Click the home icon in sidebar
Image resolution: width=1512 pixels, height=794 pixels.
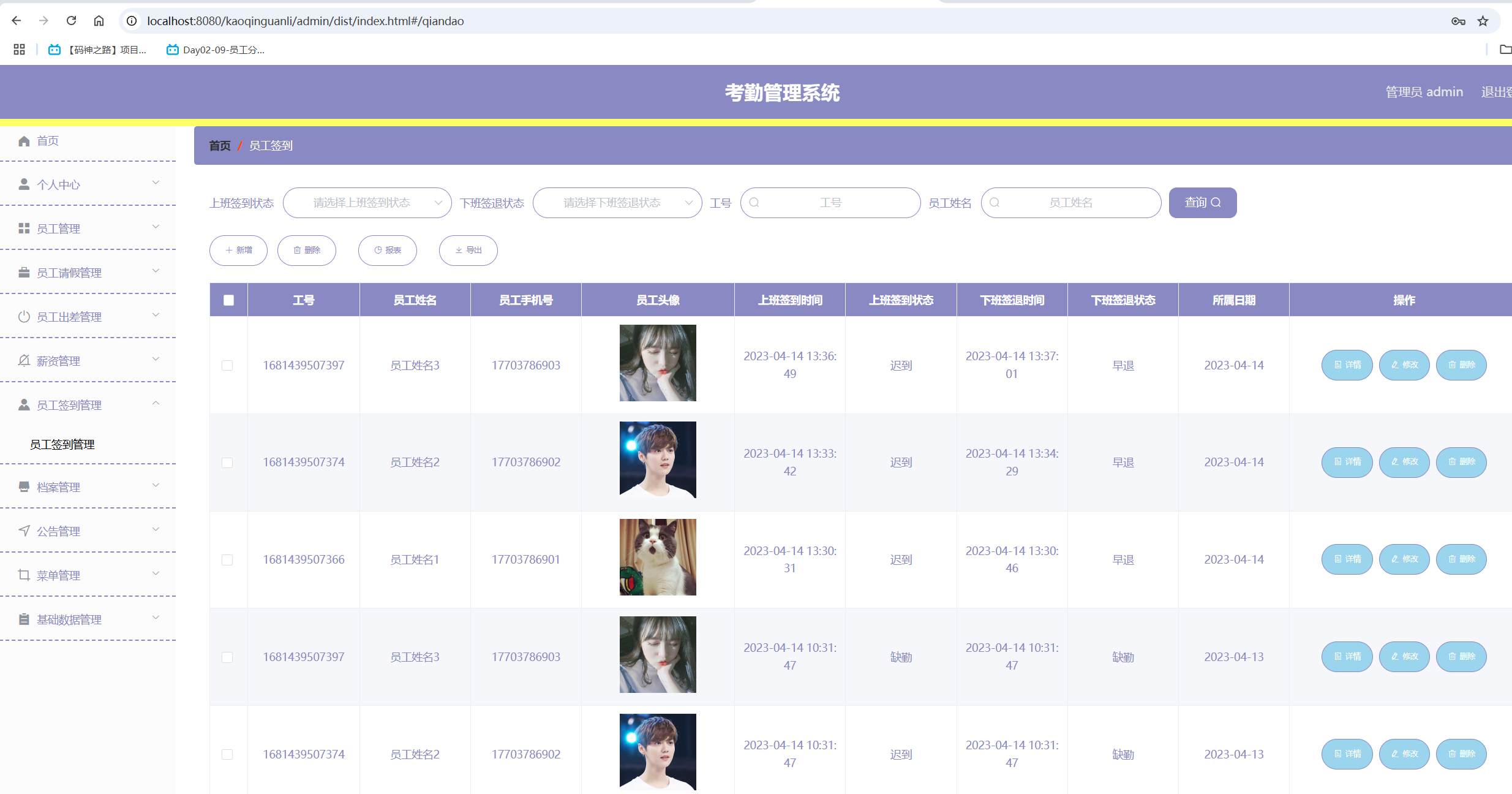(24, 142)
